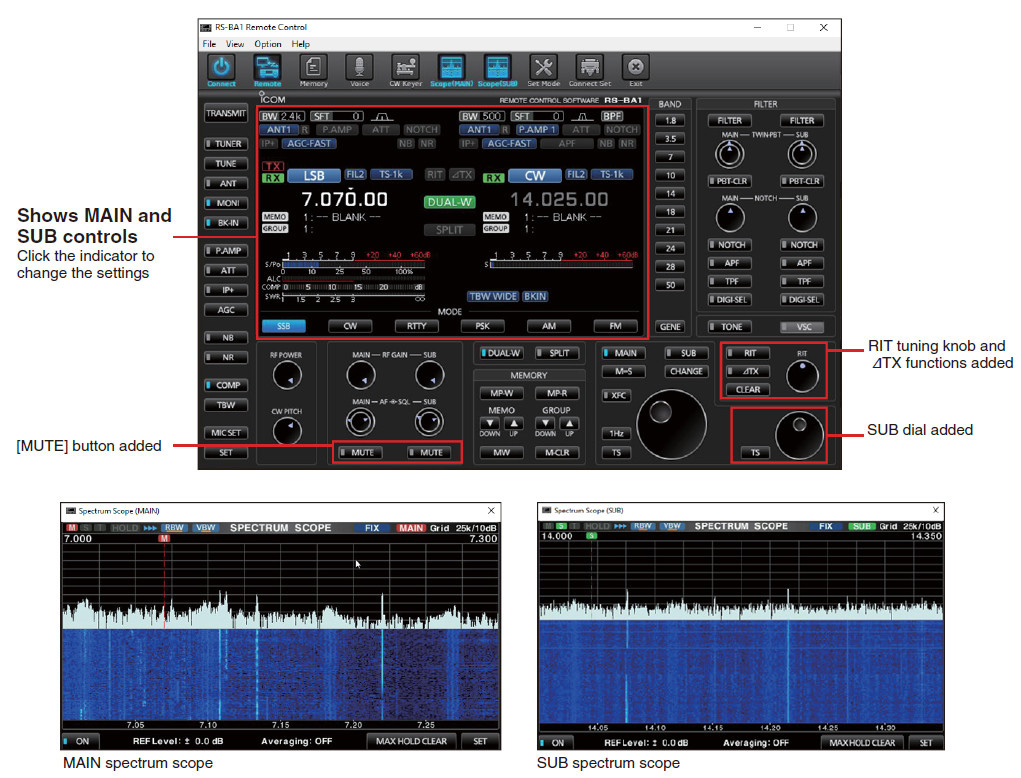Click the CHANGE button

coord(686,371)
